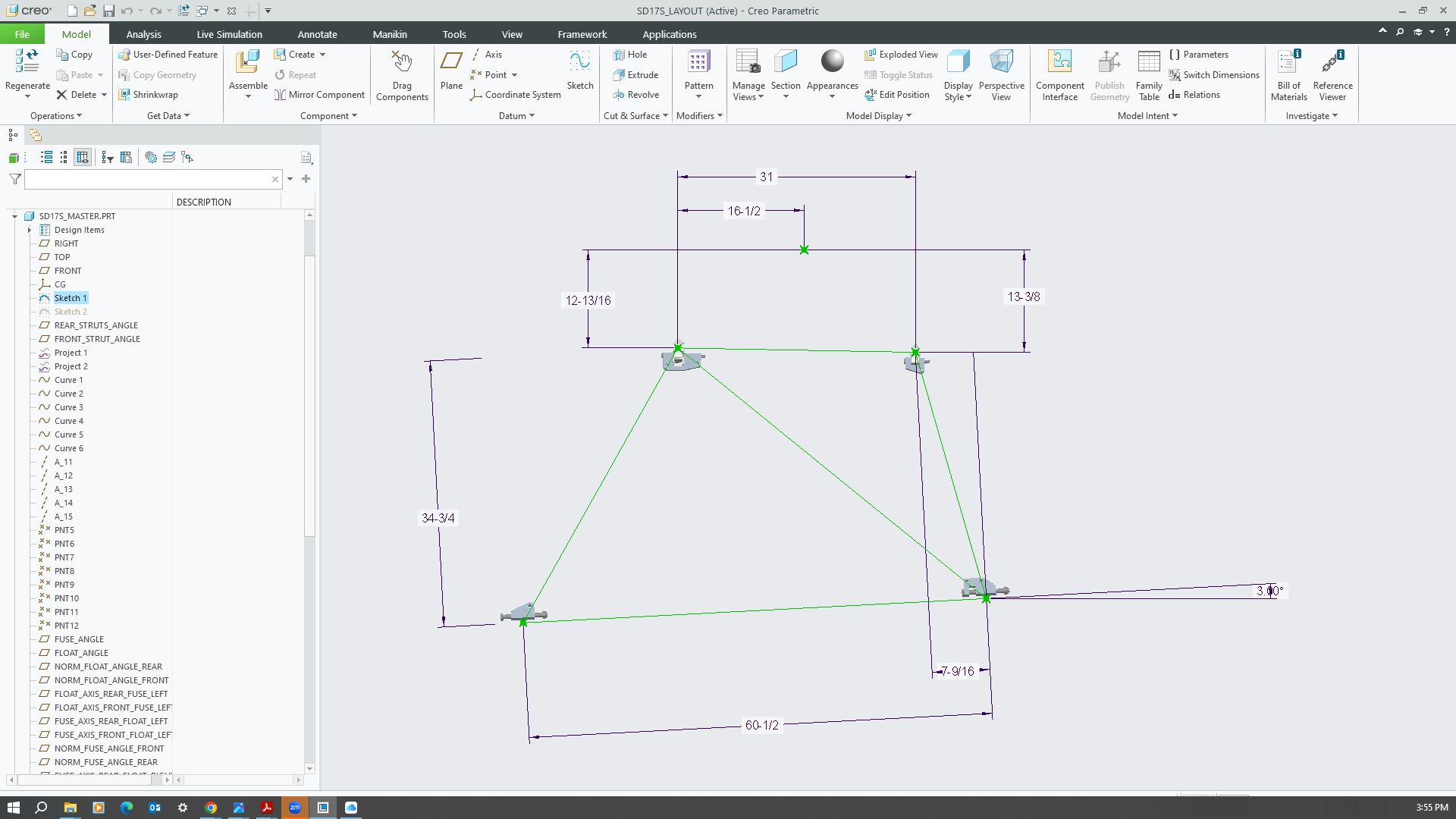This screenshot has height=819, width=1456.
Task: Expand the Design Items tree node
Action: [30, 230]
